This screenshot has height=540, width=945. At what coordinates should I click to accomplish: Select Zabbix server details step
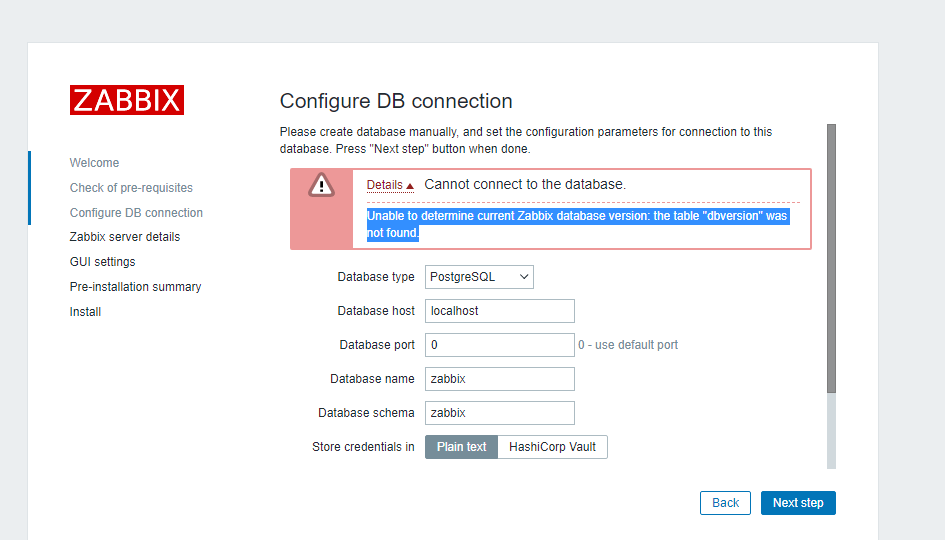point(125,237)
